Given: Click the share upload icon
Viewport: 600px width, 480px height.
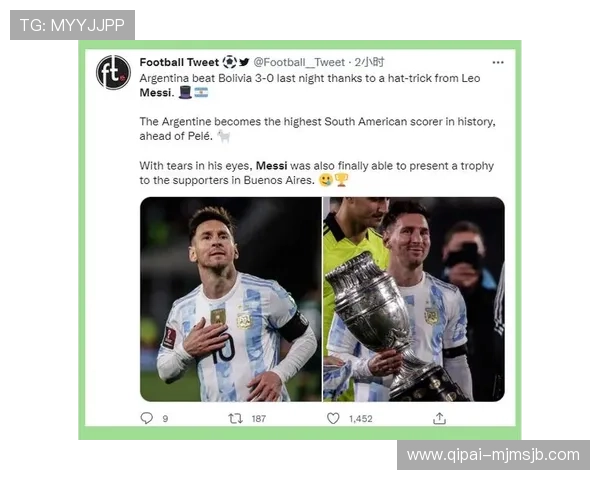Looking at the screenshot, I should tap(439, 418).
